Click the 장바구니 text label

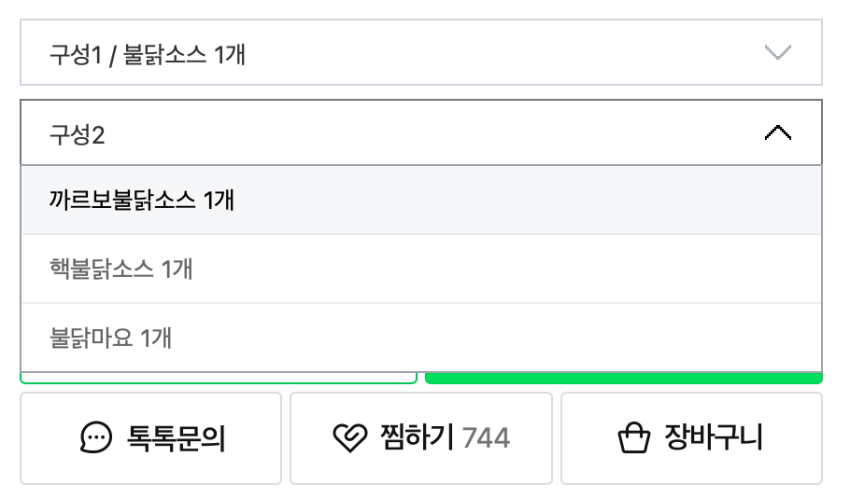click(713, 438)
